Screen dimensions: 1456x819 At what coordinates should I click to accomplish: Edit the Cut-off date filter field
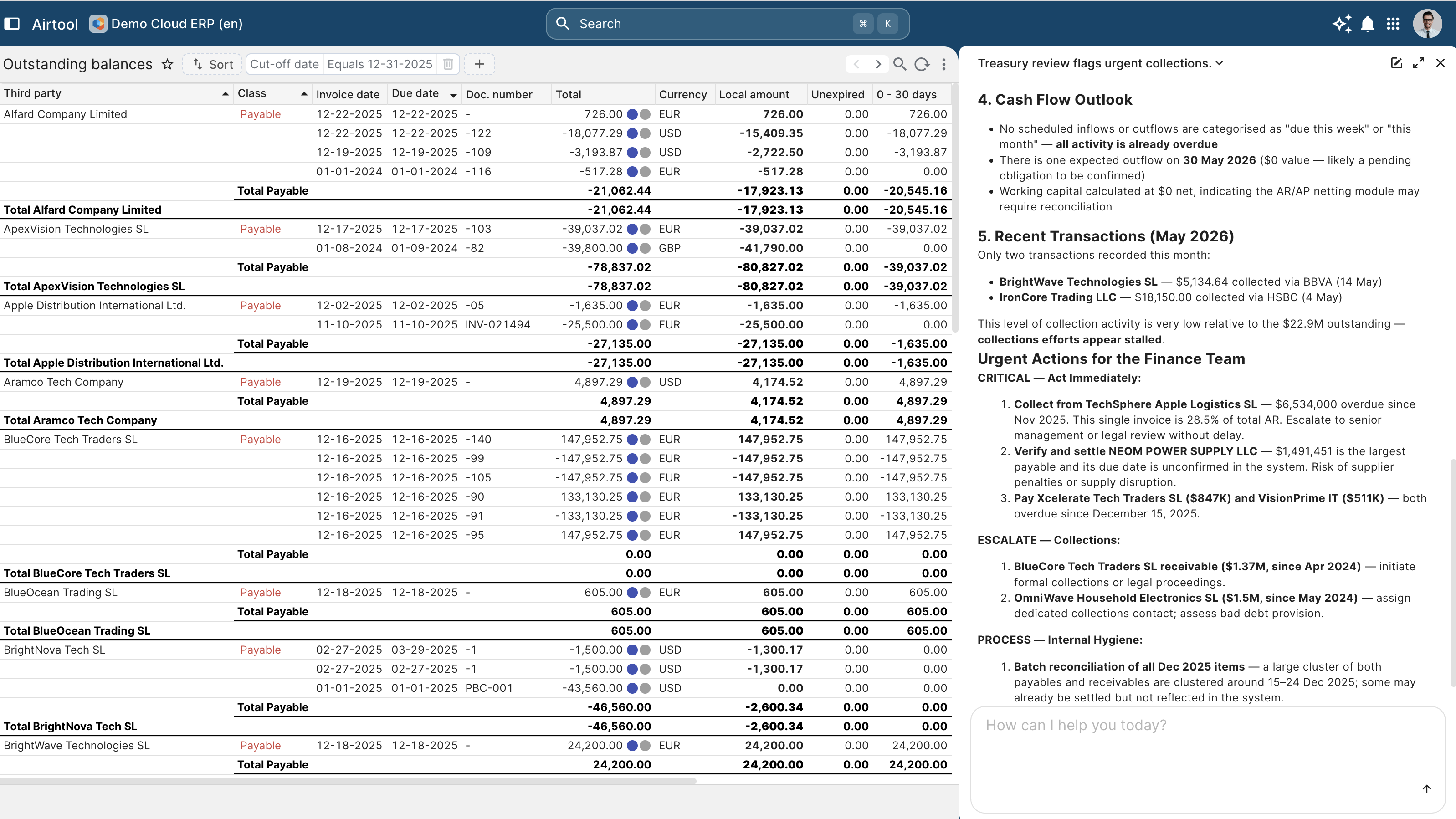284,64
